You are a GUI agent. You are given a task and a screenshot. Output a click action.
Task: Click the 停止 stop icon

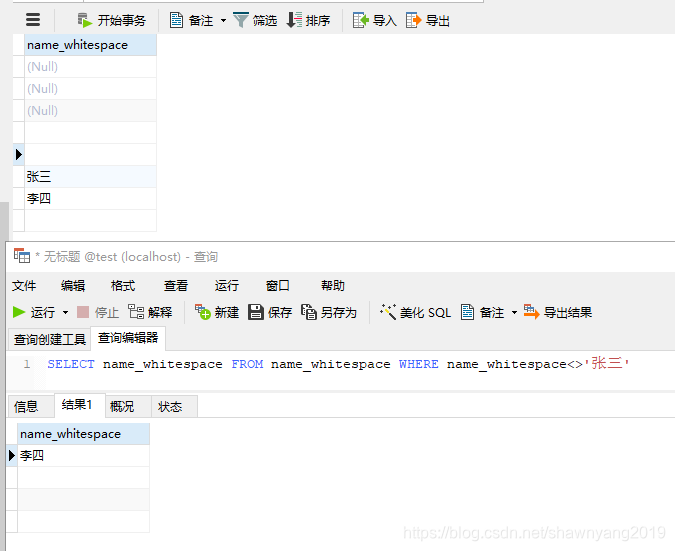83,312
